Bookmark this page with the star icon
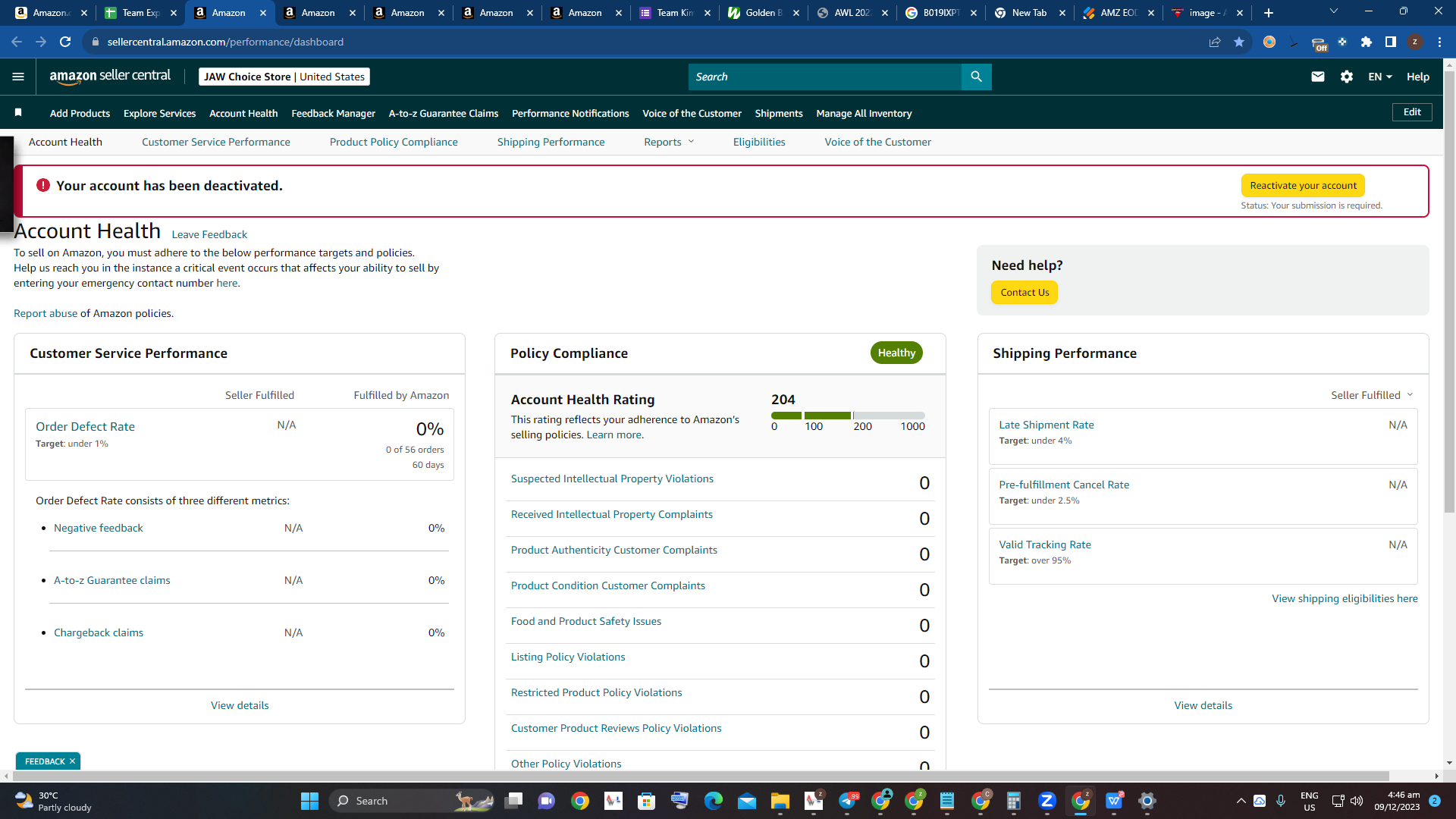Viewport: 1456px width, 819px height. tap(1239, 42)
